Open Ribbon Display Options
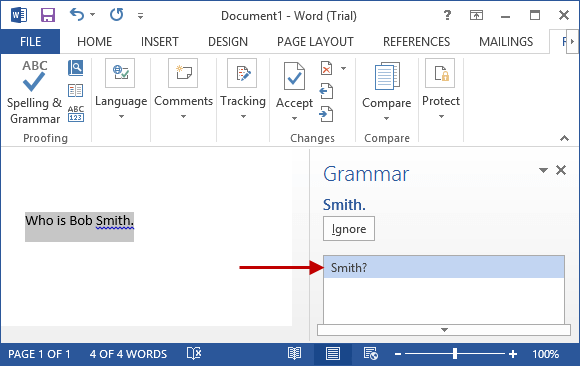The image size is (580, 366). [476, 15]
